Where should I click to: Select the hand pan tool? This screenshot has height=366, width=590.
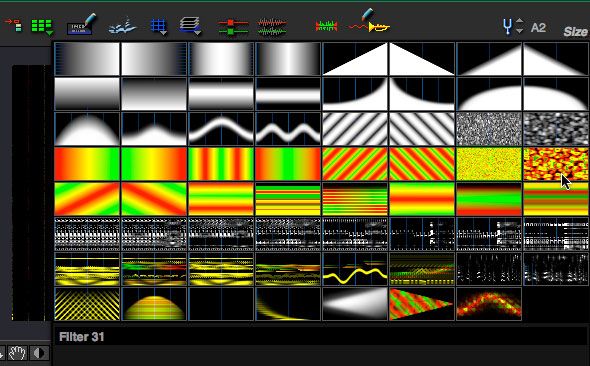[17, 353]
